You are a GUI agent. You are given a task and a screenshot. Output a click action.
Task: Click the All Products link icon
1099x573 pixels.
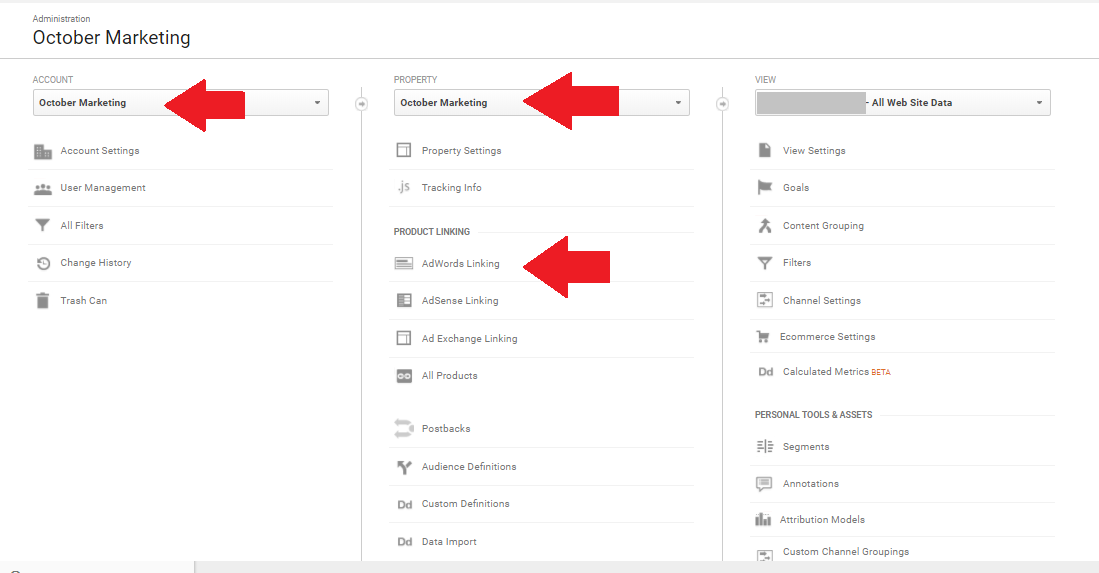pos(404,376)
